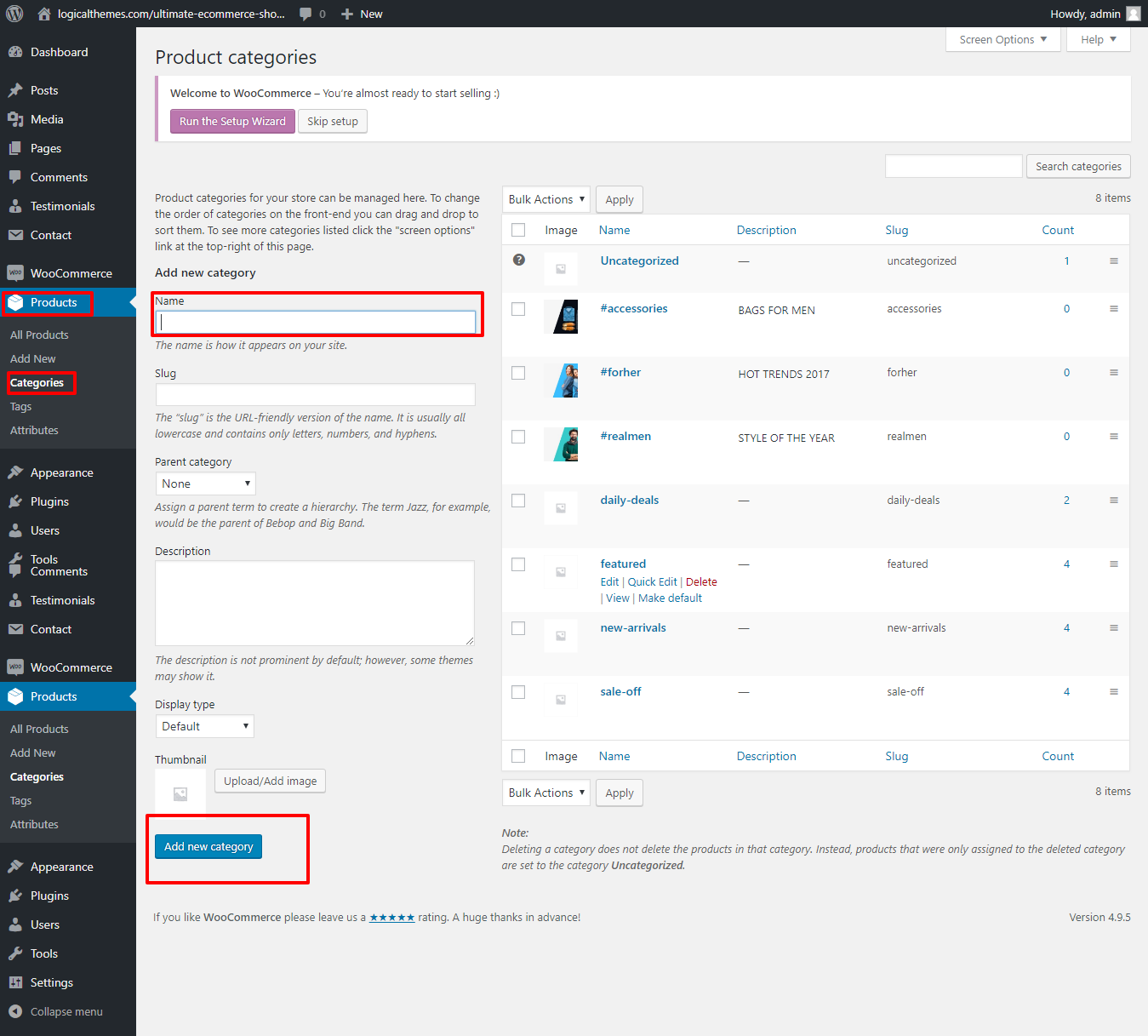1148x1036 pixels.
Task: Check the featured row checkbox
Action: pos(518,564)
